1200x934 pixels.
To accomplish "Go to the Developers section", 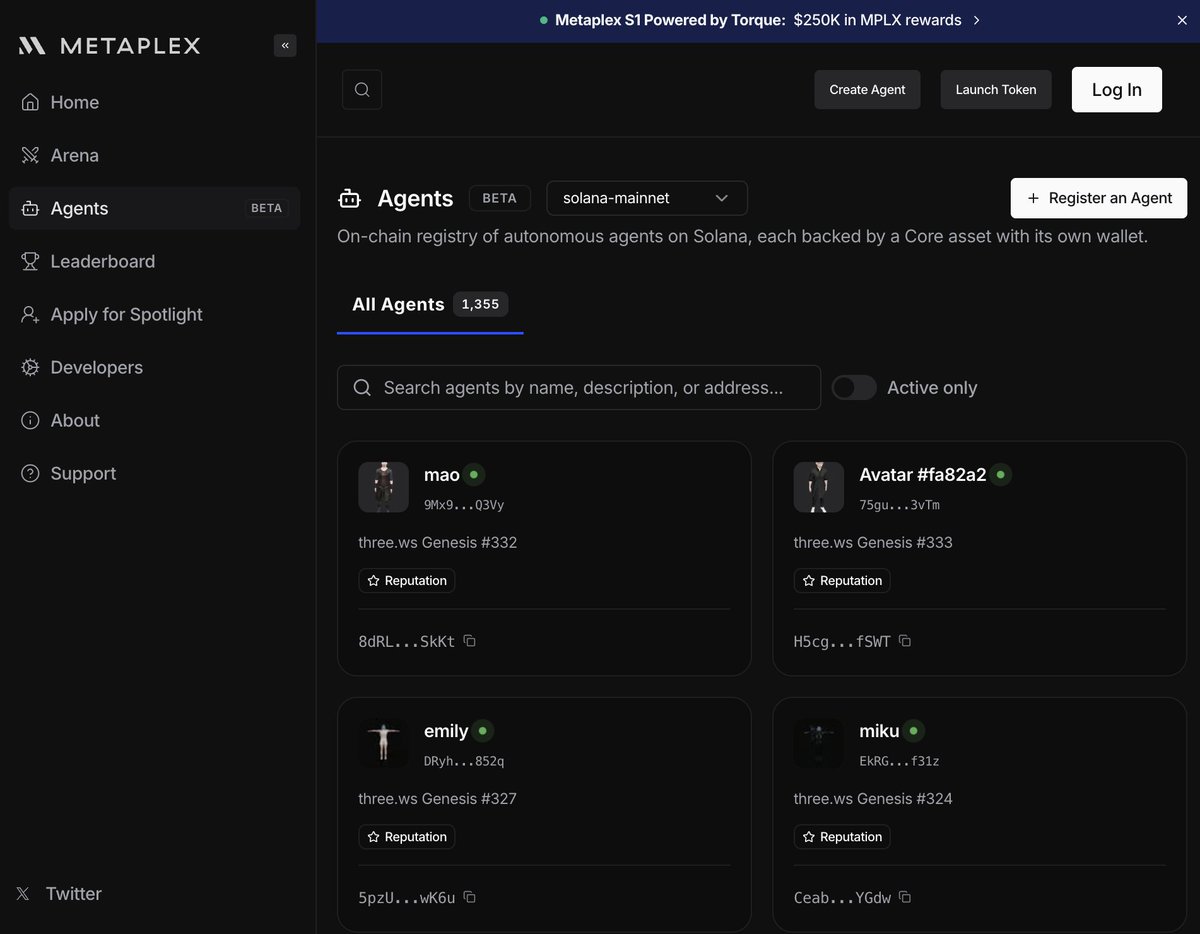I will click(155, 367).
